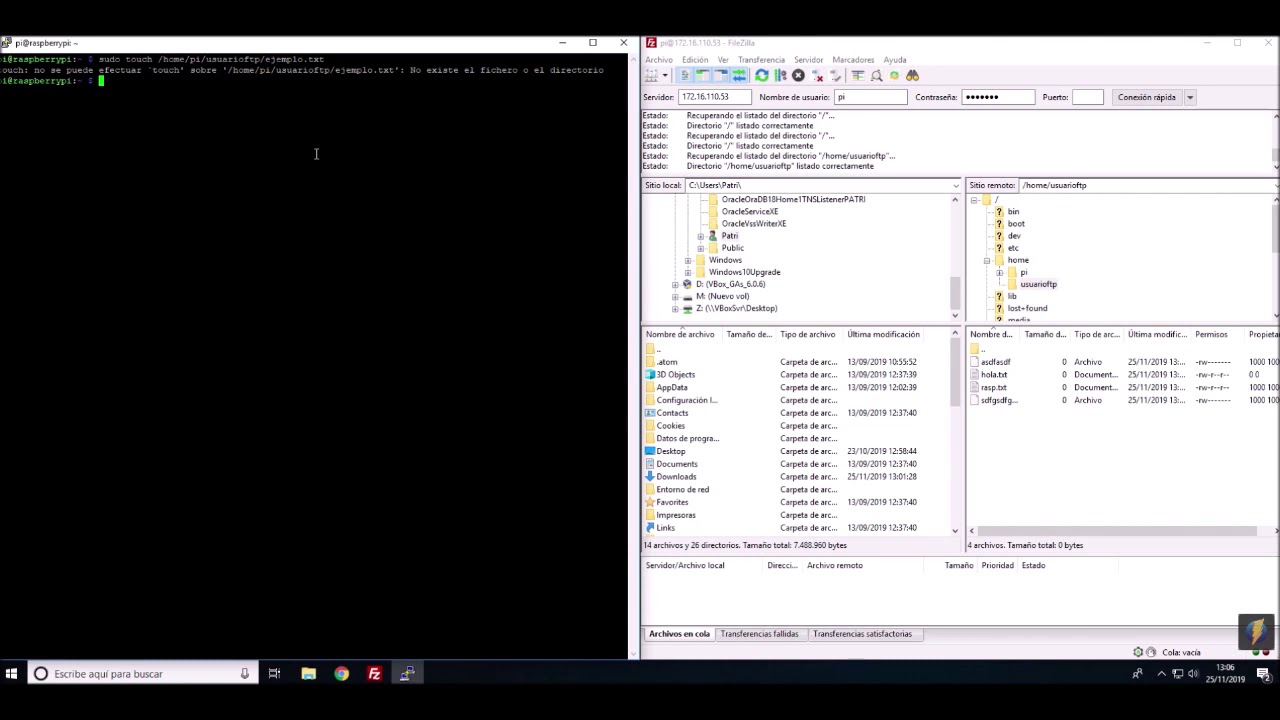Click the hola.txt file icon in remote list
This screenshot has width=1280, height=720.
click(x=976, y=374)
